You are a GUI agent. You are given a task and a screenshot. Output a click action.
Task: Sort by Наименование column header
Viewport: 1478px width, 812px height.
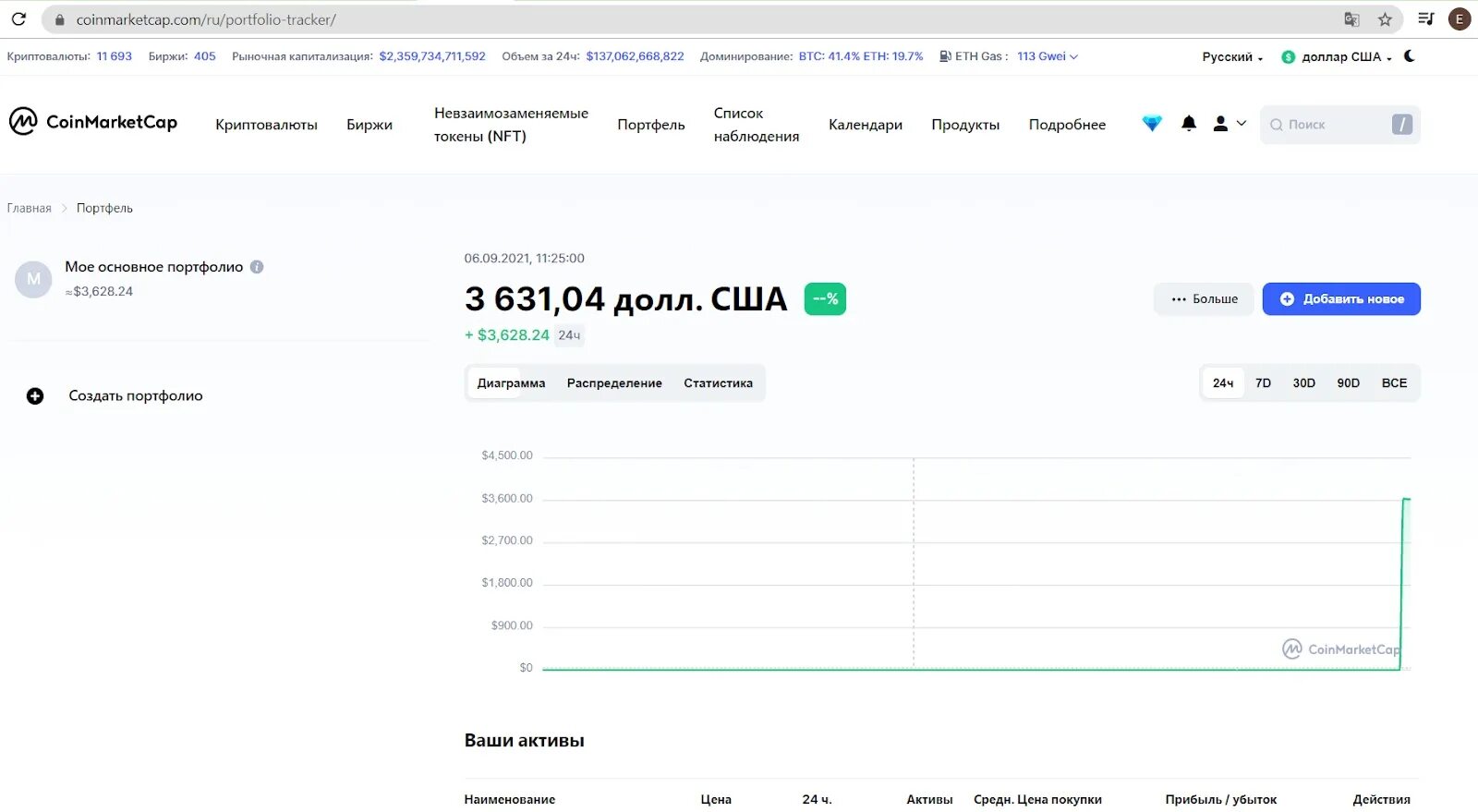510,800
